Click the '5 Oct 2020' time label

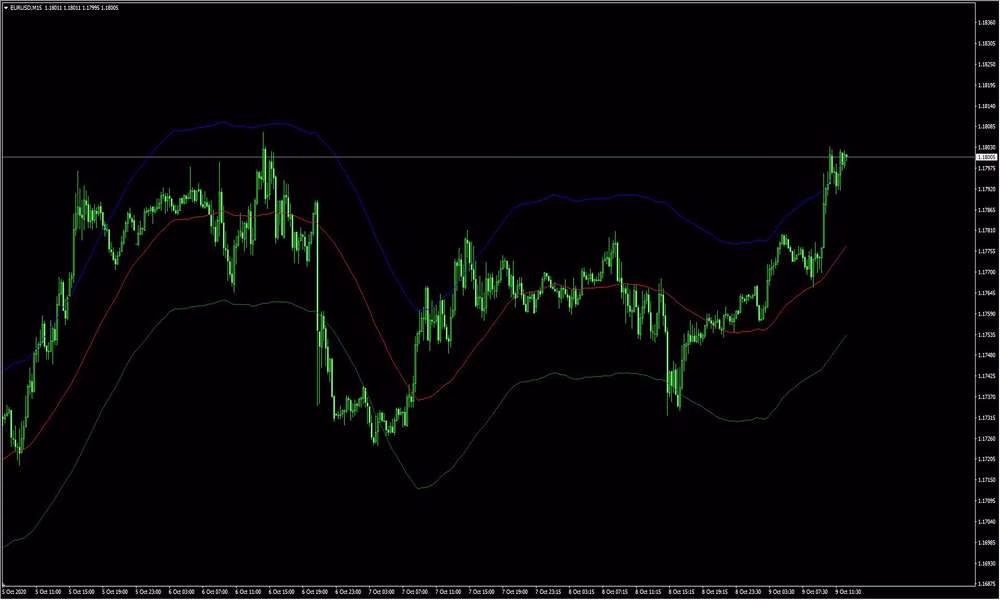13,592
